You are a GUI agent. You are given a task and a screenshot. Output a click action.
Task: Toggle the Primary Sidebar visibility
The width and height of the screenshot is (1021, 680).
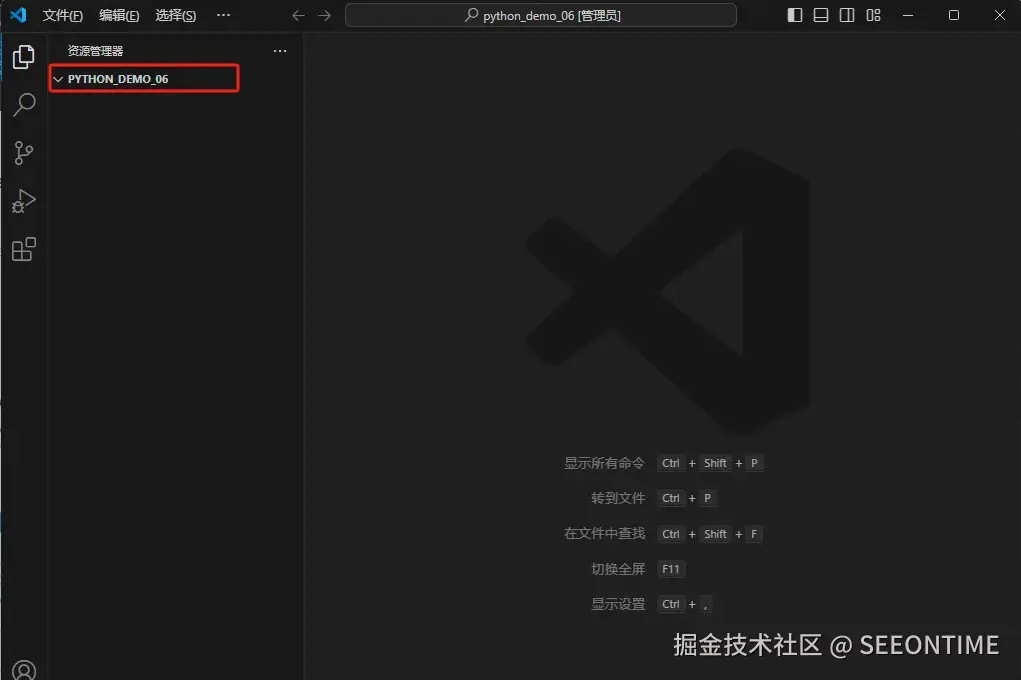(793, 15)
